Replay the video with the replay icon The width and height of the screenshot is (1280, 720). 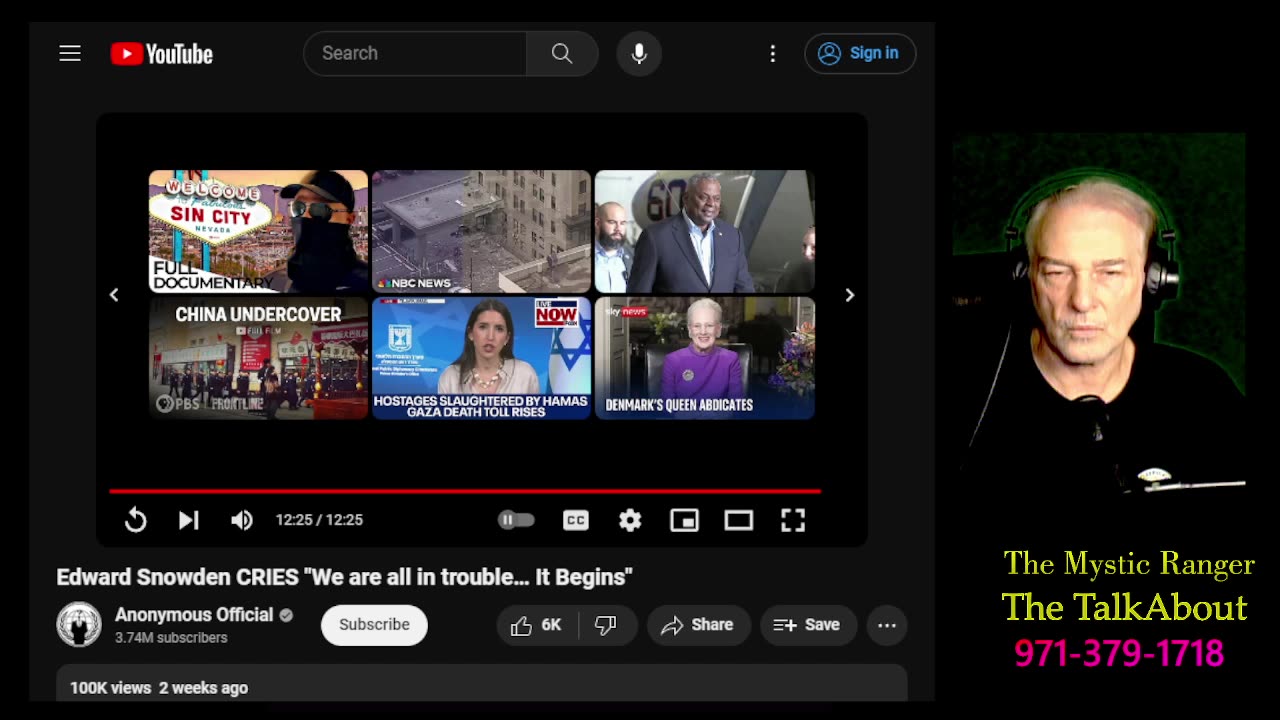pos(136,520)
